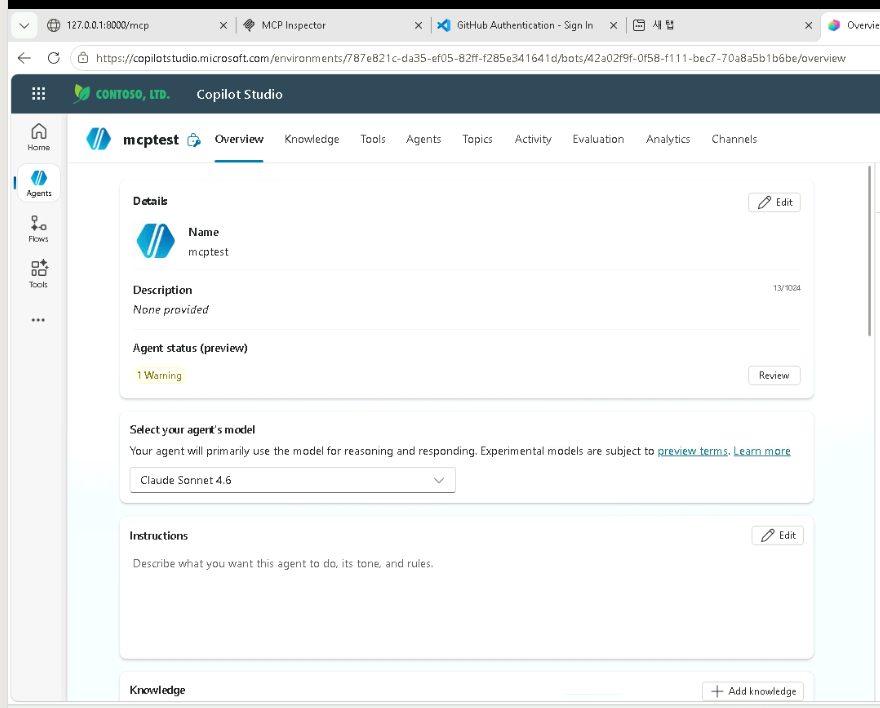The image size is (880, 708).
Task: Click Review for agent status
Action: coord(774,375)
